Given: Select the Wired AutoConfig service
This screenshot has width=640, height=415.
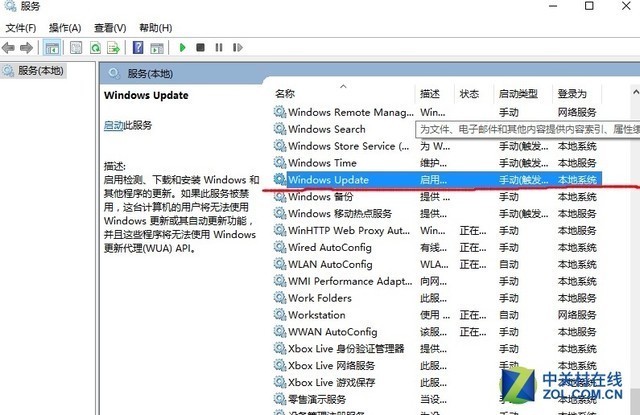Looking at the screenshot, I should click(437, 247).
